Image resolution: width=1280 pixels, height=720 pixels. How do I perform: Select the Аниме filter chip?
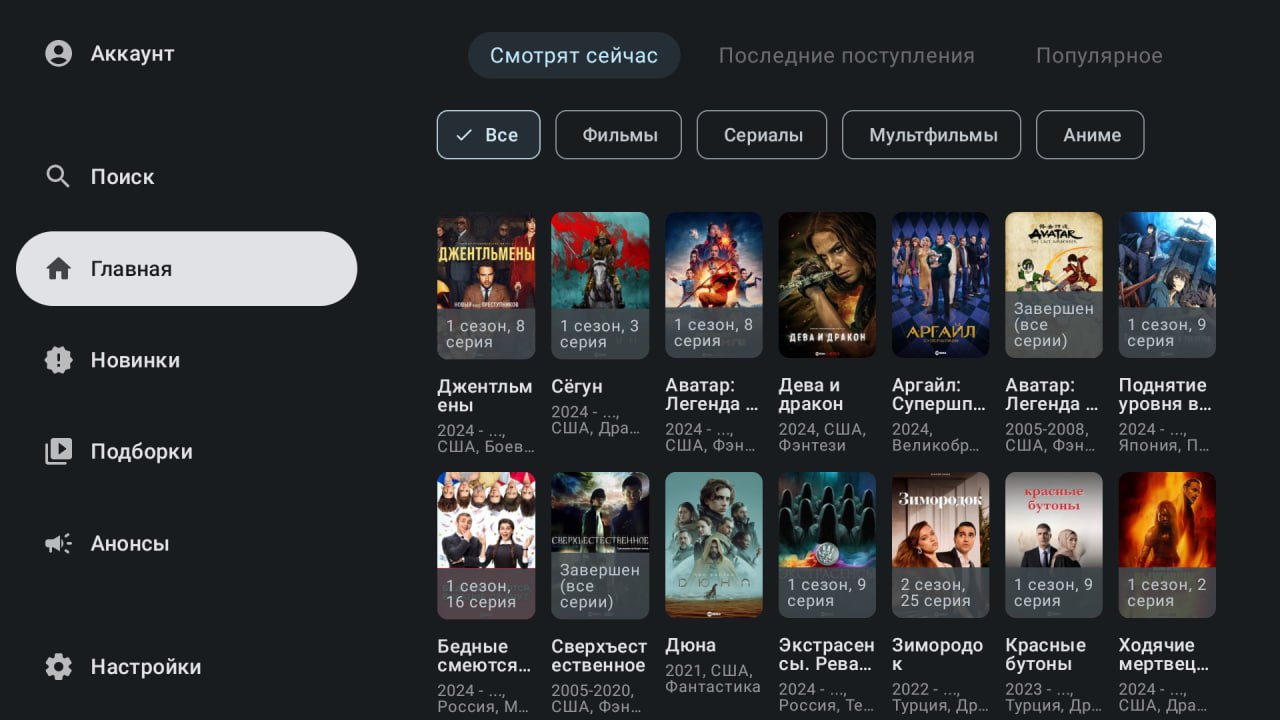pos(1090,135)
